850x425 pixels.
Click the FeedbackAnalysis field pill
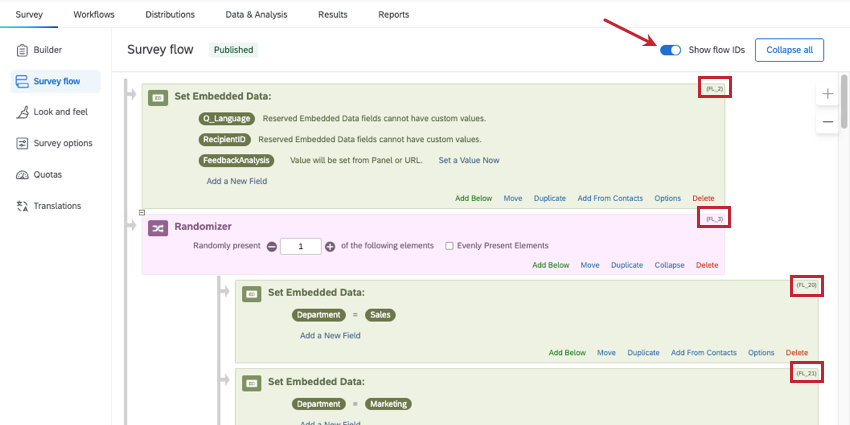click(236, 160)
